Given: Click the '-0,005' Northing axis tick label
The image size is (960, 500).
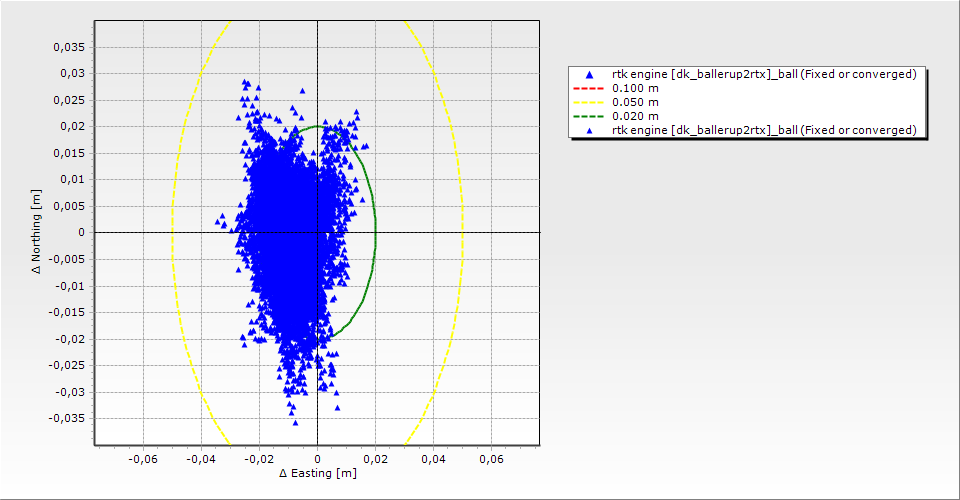Looking at the screenshot, I should pos(67,259).
